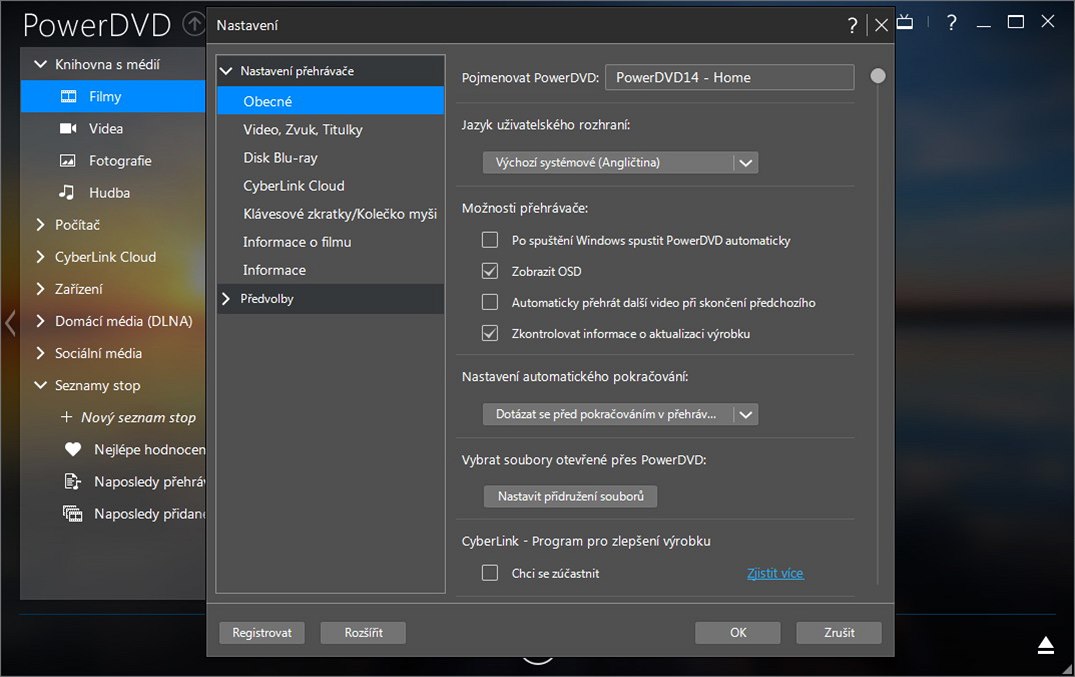Image resolution: width=1075 pixels, height=677 pixels.
Task: Open help via question mark in Nastavení dialog
Action: [853, 26]
